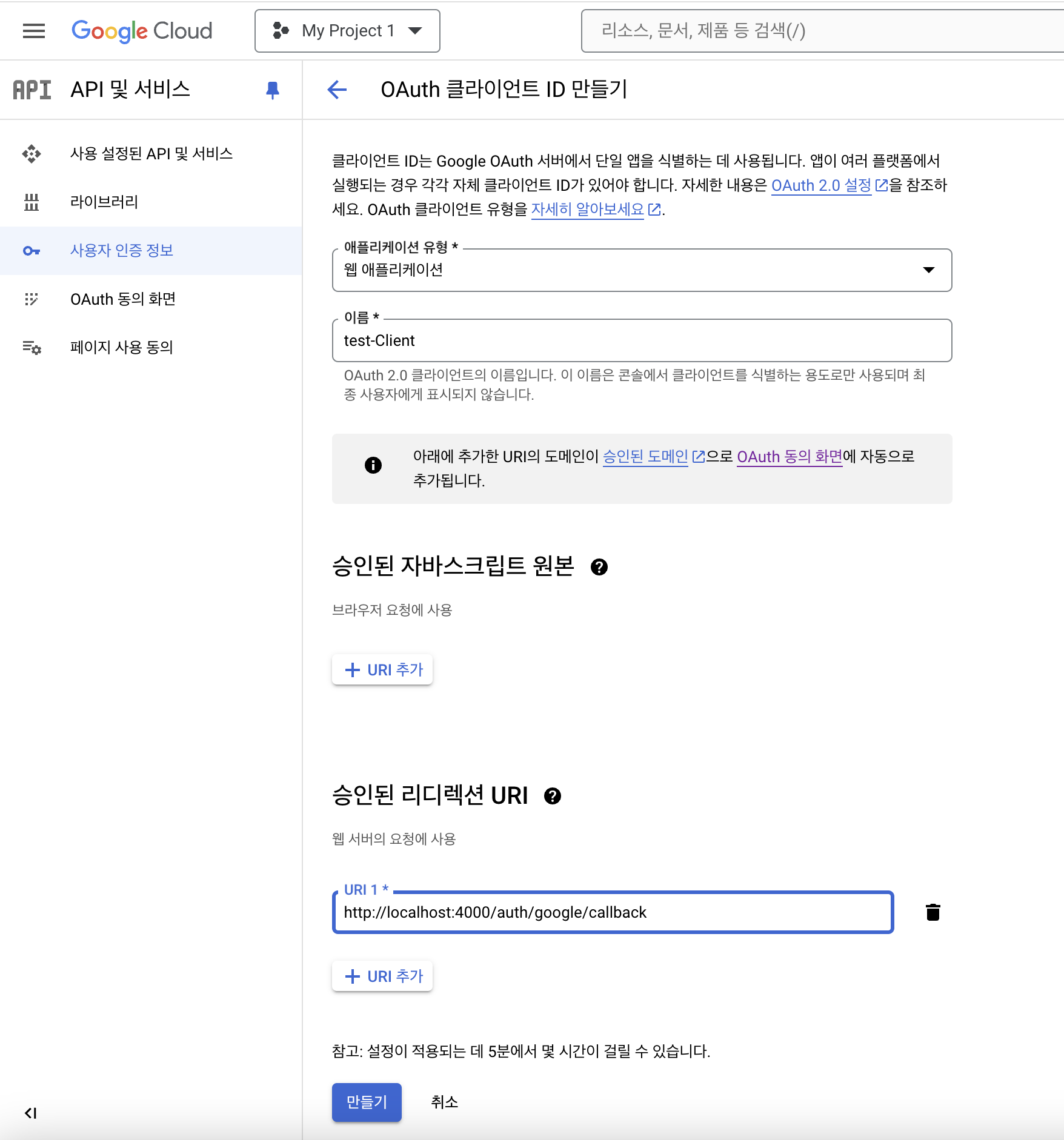Click the icon beside OAuth 동의 화면

click(x=32, y=299)
